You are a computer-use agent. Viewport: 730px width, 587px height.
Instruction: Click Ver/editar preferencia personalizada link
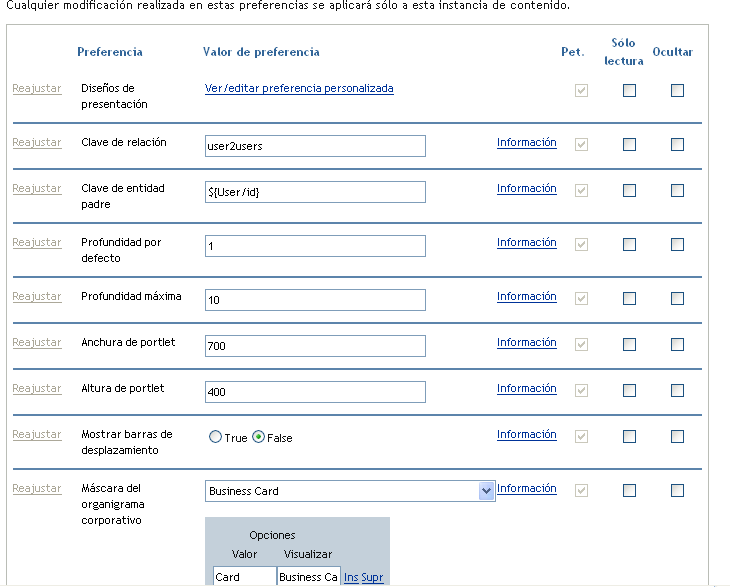click(x=299, y=88)
